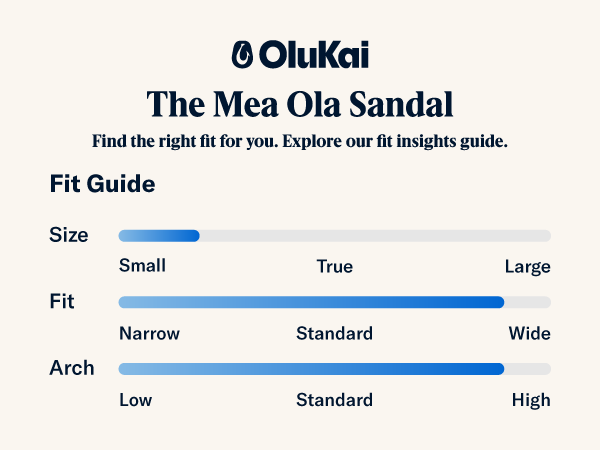Select the Large size label
The image size is (600, 450).
tap(527, 267)
